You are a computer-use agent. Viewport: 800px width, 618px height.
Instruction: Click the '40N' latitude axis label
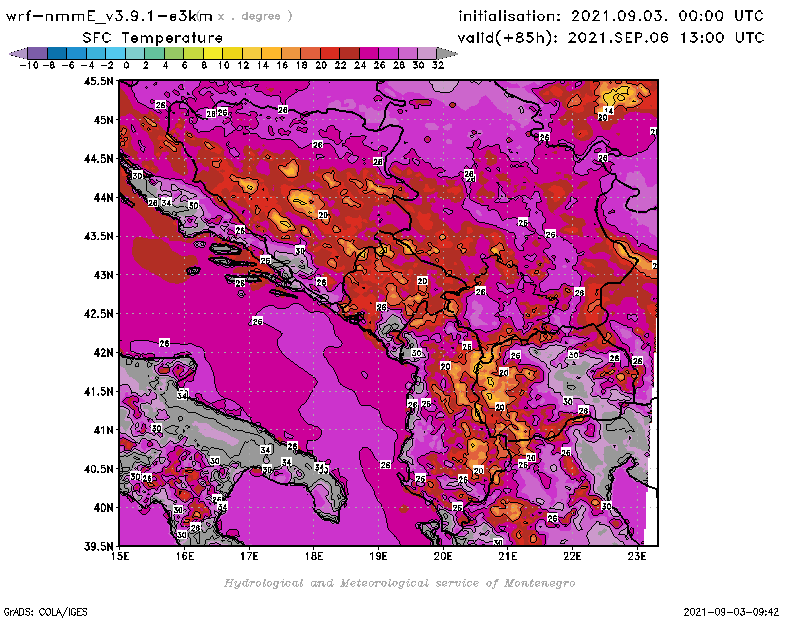tap(103, 507)
